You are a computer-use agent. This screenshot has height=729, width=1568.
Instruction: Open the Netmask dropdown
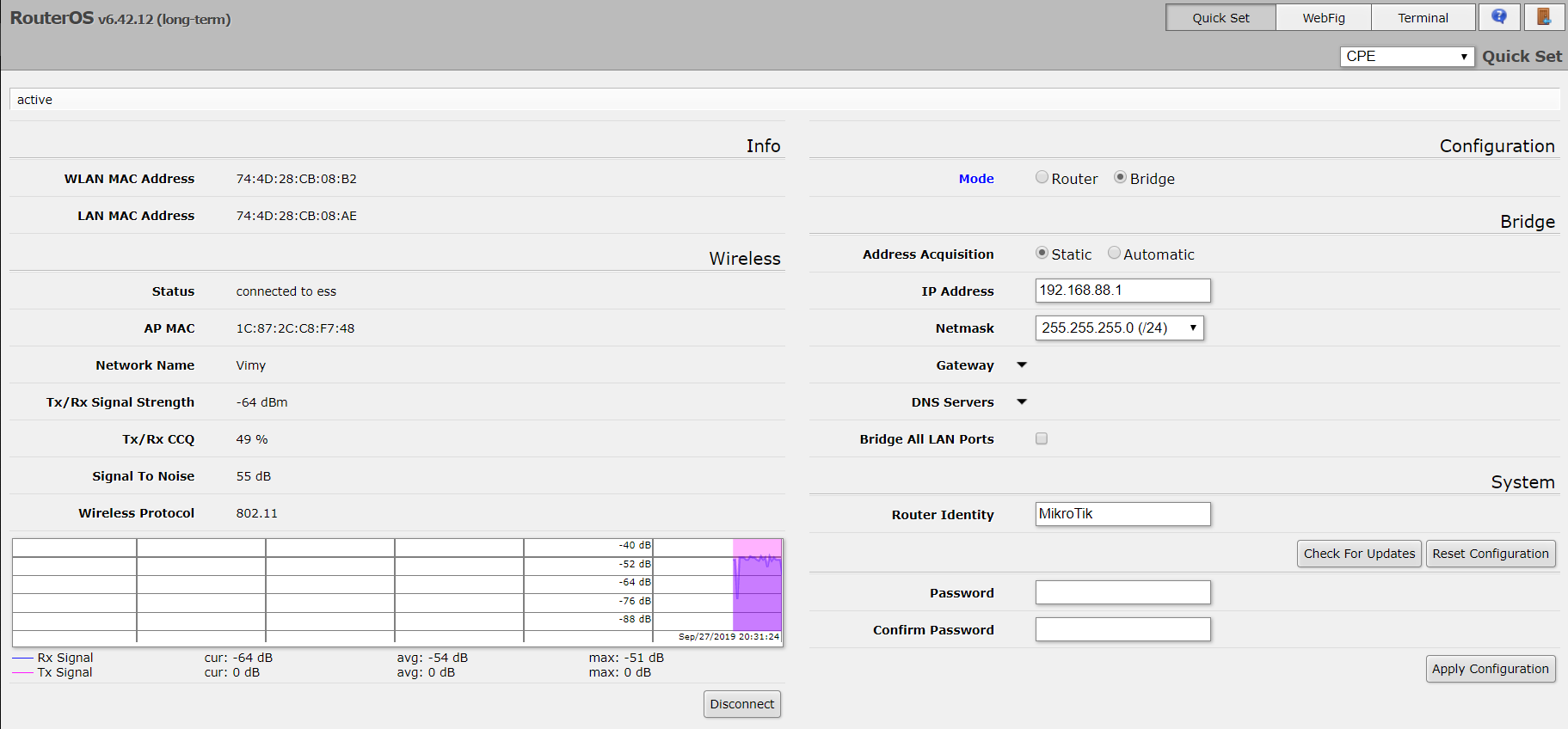[1119, 328]
